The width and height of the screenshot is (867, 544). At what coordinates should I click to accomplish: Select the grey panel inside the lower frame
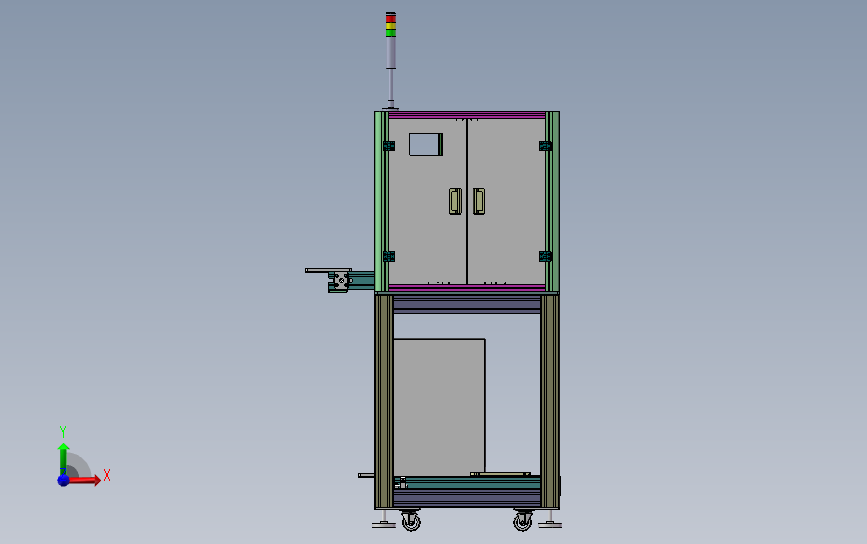[440, 407]
